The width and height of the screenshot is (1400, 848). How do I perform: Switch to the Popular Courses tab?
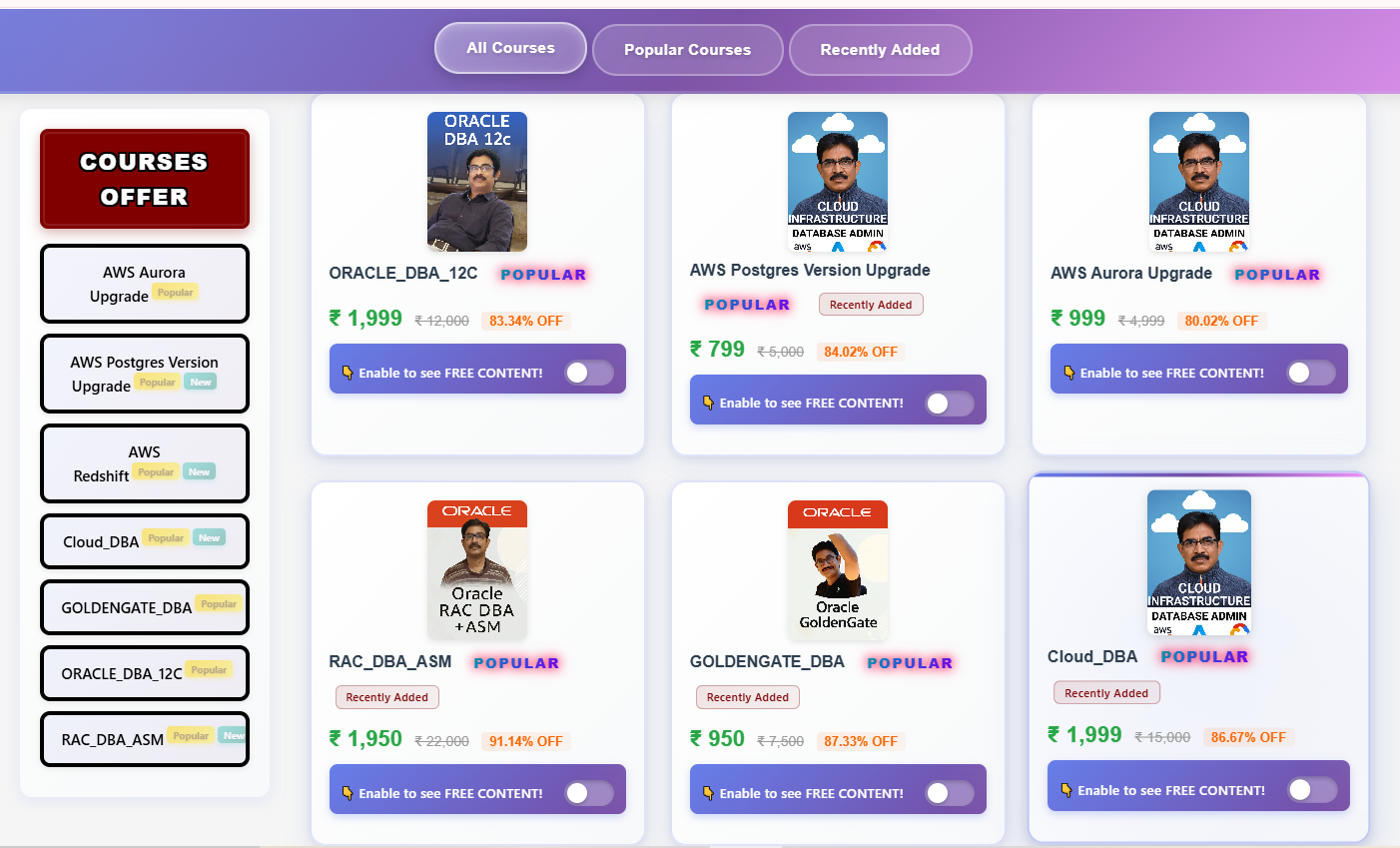coord(687,50)
